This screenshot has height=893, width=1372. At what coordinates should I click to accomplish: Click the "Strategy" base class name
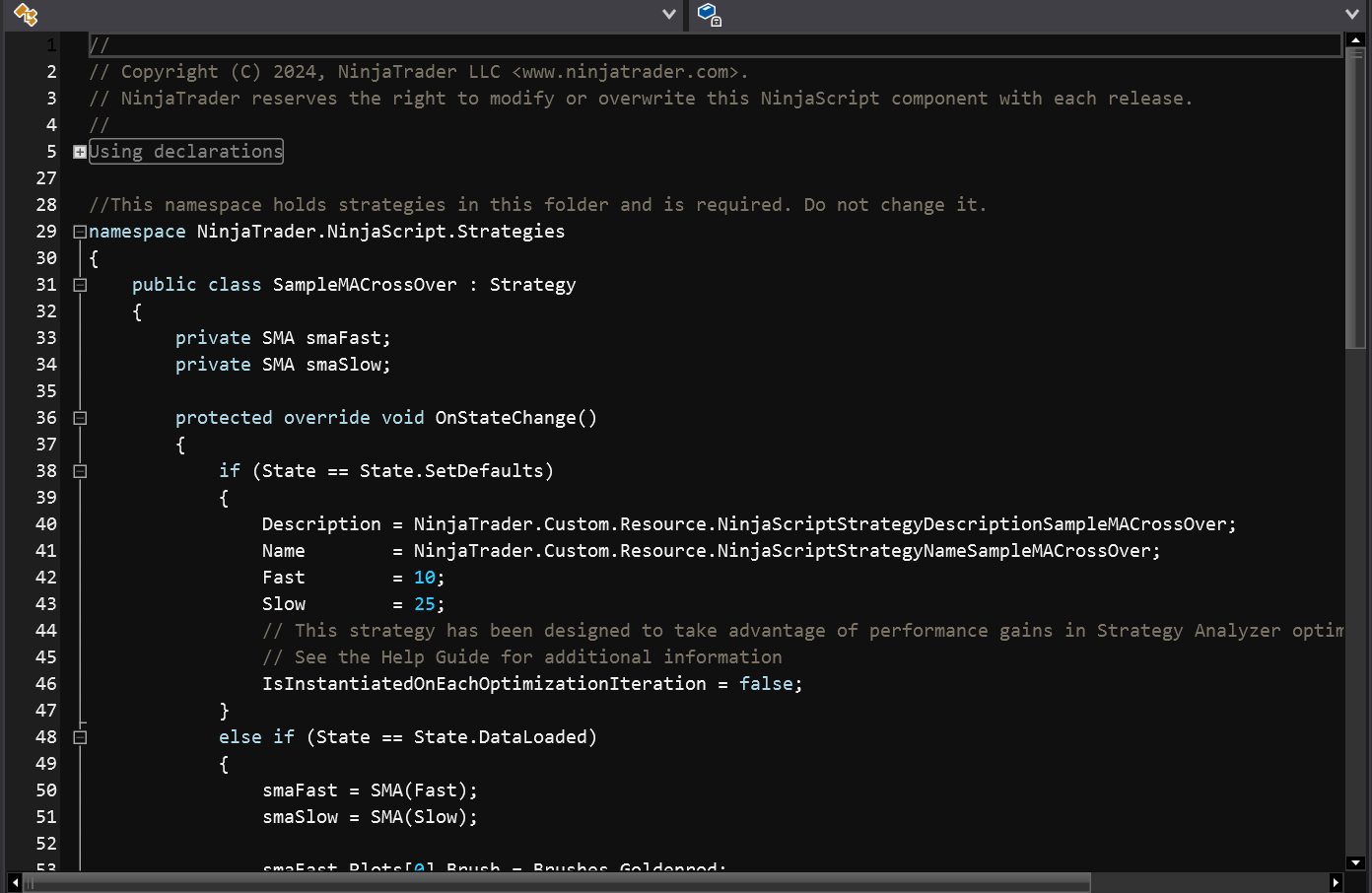(533, 285)
